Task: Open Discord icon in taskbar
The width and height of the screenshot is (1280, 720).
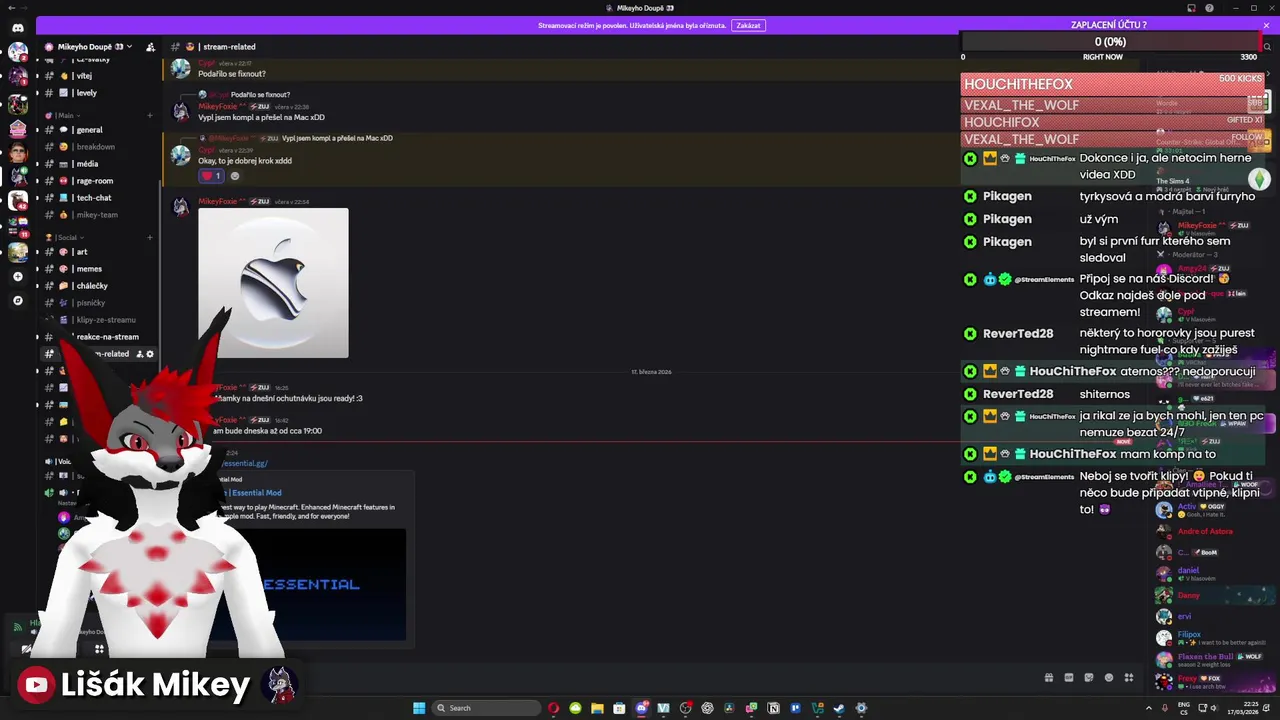Action: 641,708
